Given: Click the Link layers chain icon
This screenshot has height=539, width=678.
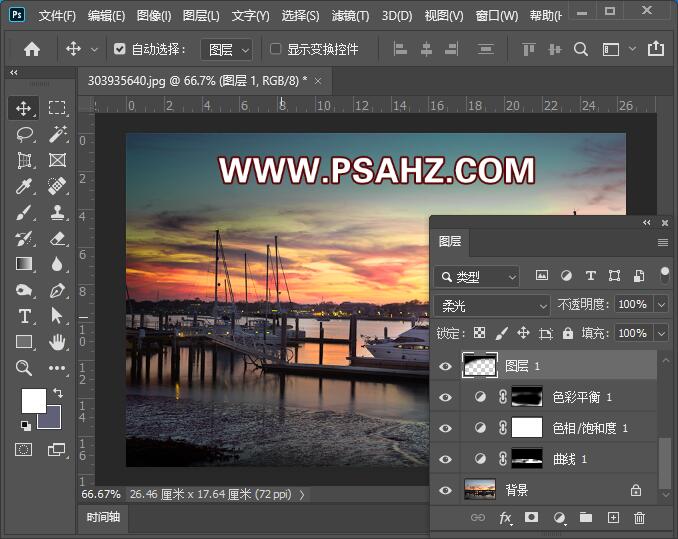Looking at the screenshot, I should coord(478,517).
